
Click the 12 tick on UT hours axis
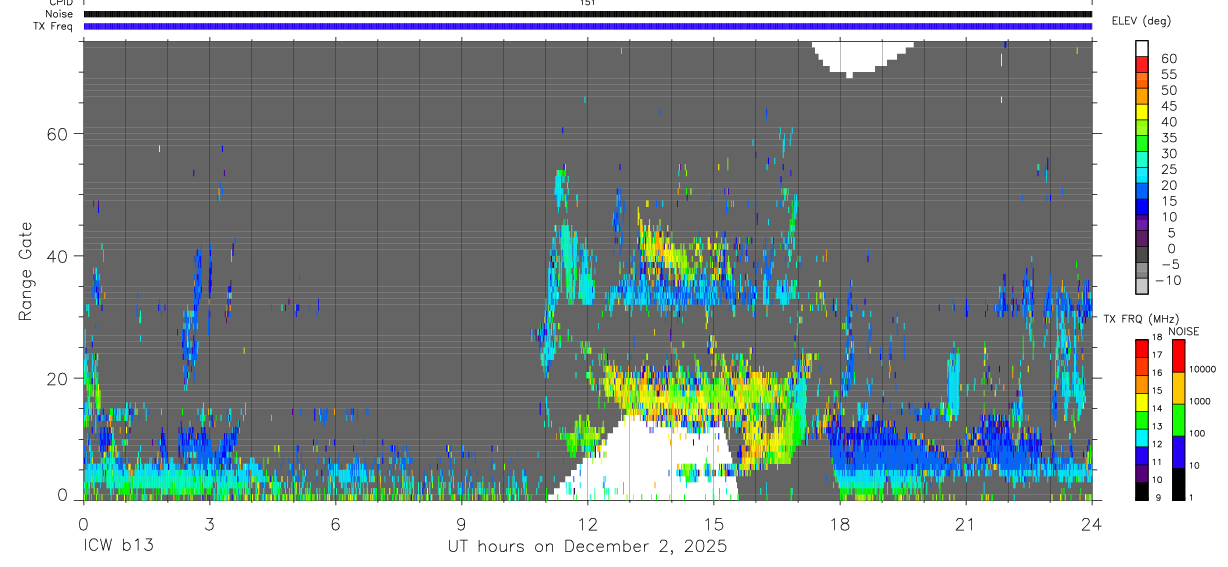[x=588, y=524]
